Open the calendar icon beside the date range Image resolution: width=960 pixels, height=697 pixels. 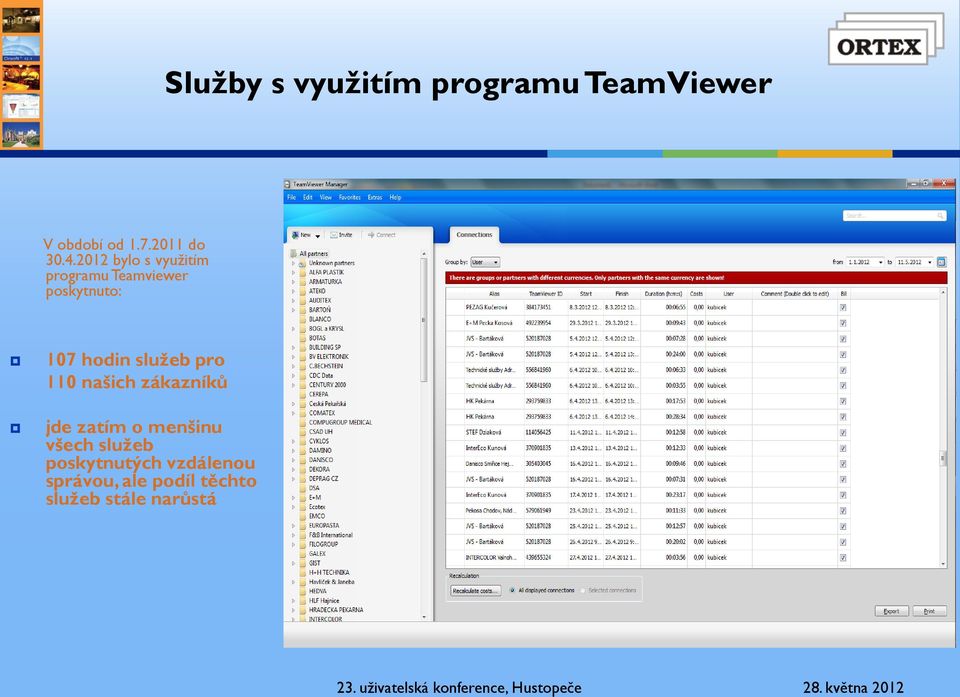[x=942, y=262]
